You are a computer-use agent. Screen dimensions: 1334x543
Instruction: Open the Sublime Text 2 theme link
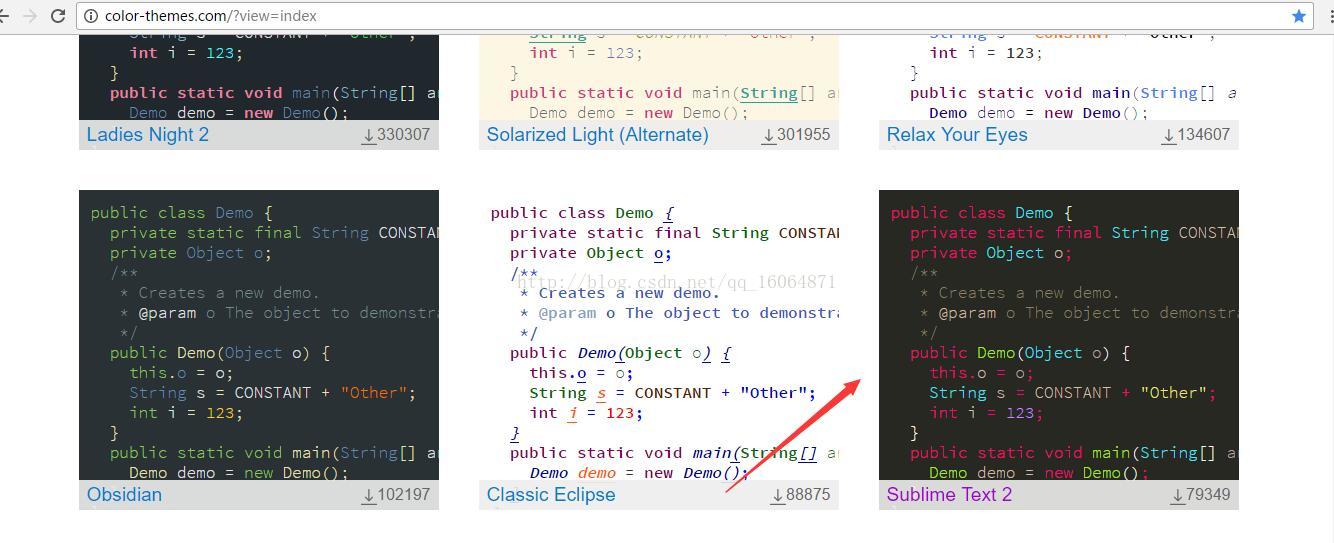tap(949, 494)
